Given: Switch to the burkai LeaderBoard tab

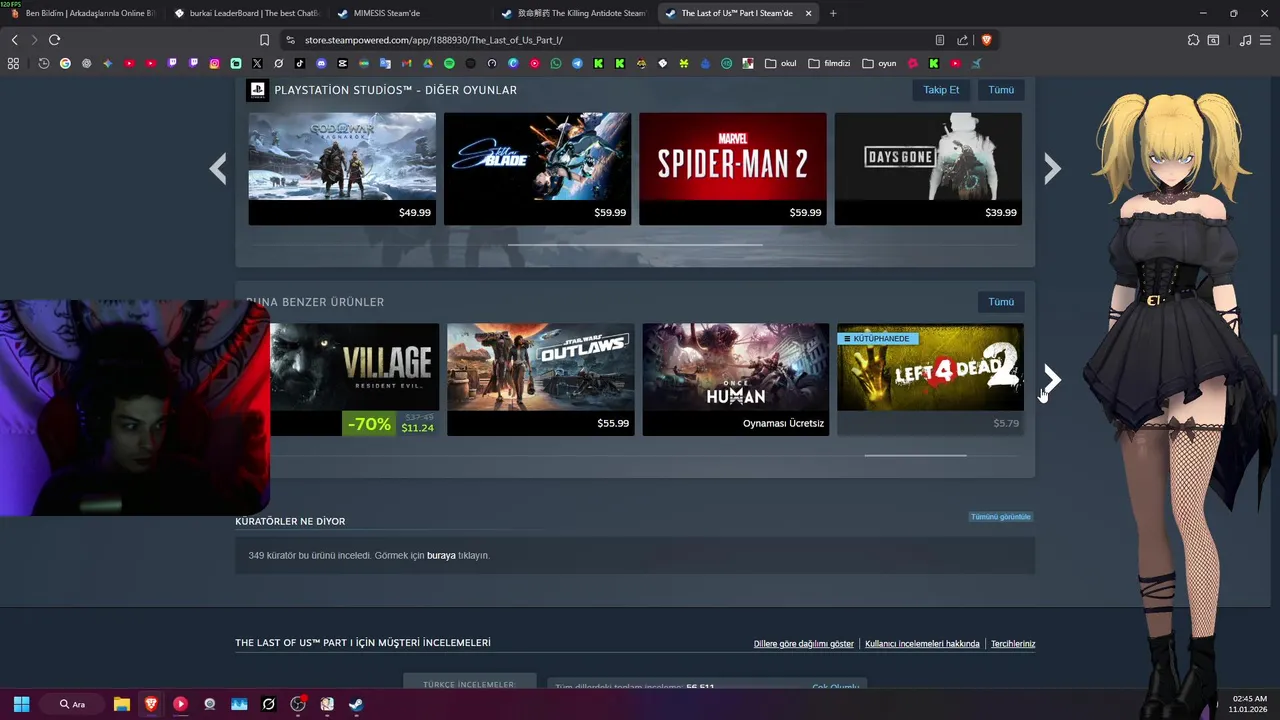Looking at the screenshot, I should pyautogui.click(x=246, y=13).
